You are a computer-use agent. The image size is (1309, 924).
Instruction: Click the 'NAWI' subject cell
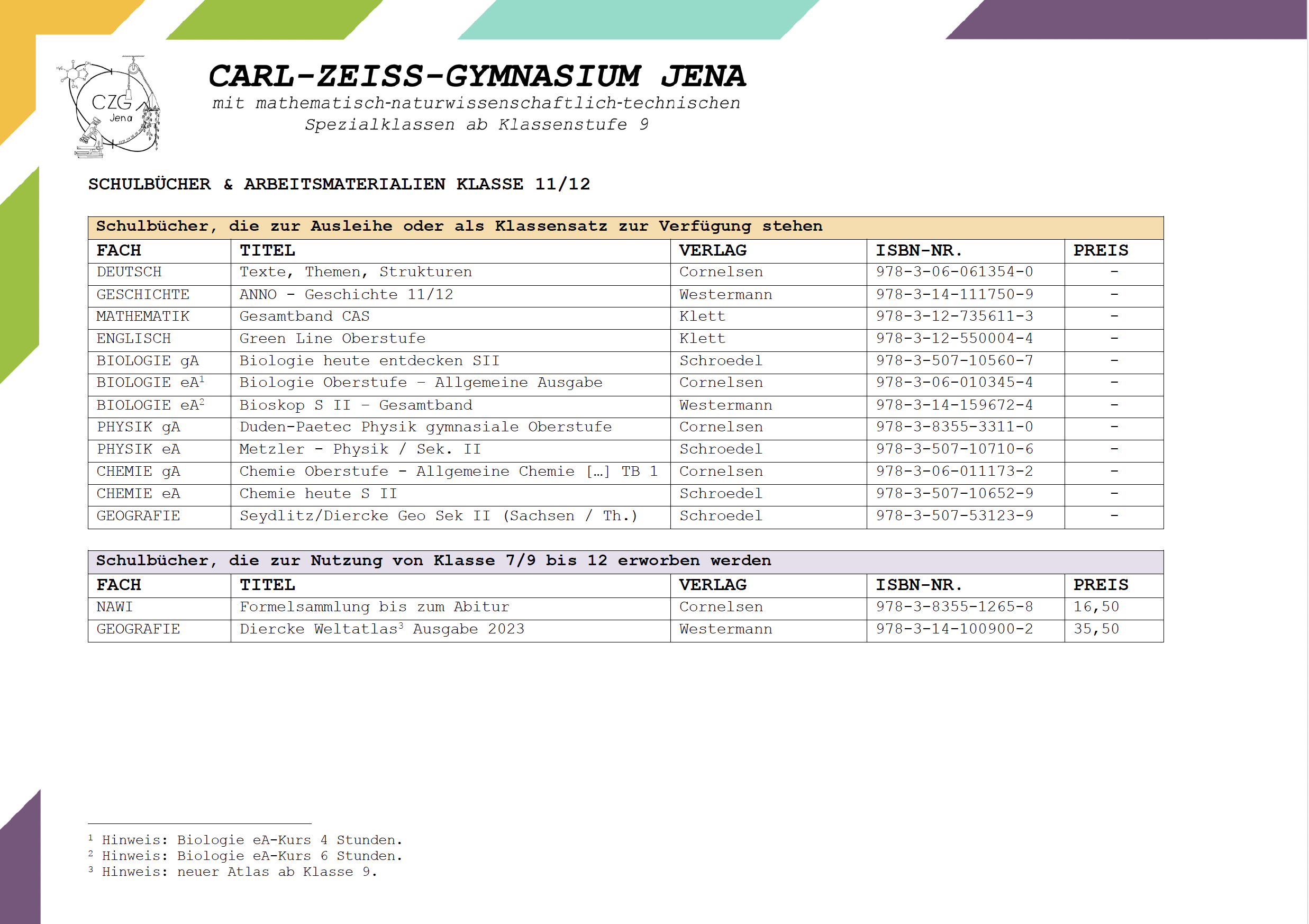(160, 608)
